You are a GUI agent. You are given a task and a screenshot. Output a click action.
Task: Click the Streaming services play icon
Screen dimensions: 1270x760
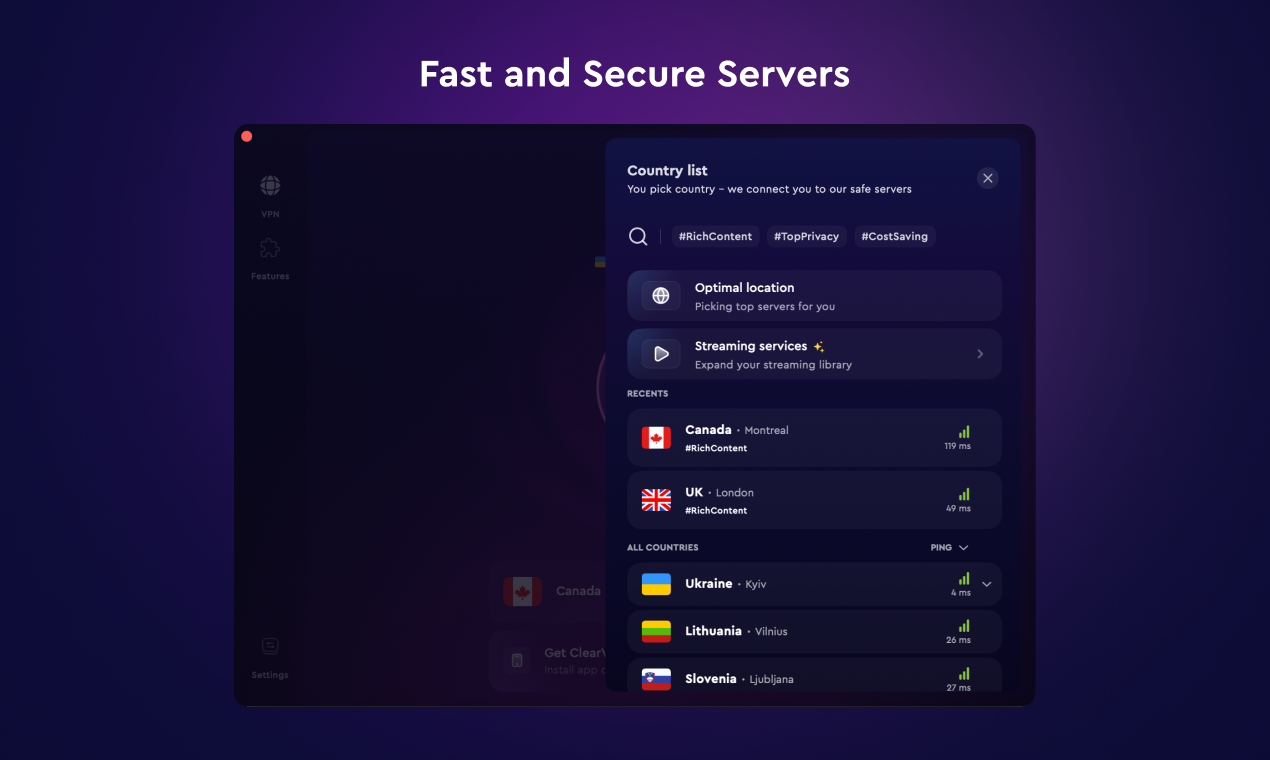pyautogui.click(x=661, y=354)
